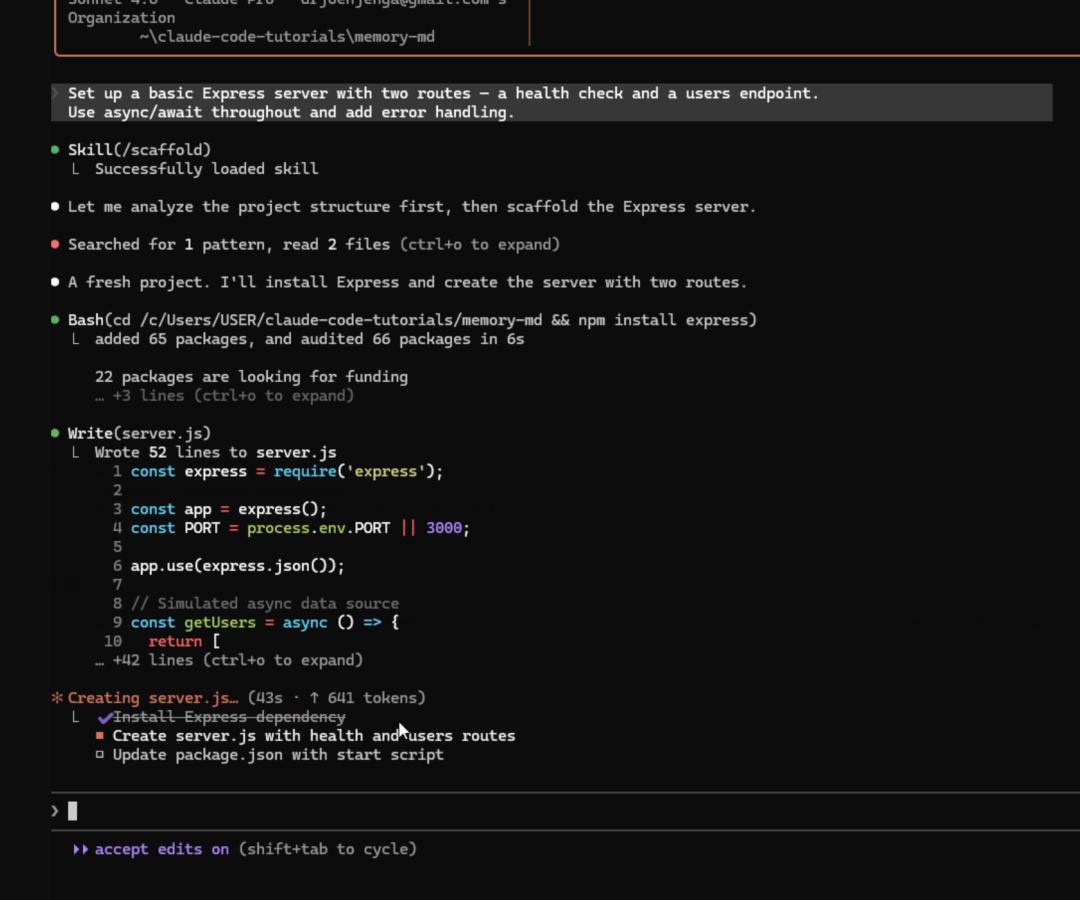Click the checkmark on Install Express dependency

pyautogui.click(x=105, y=717)
